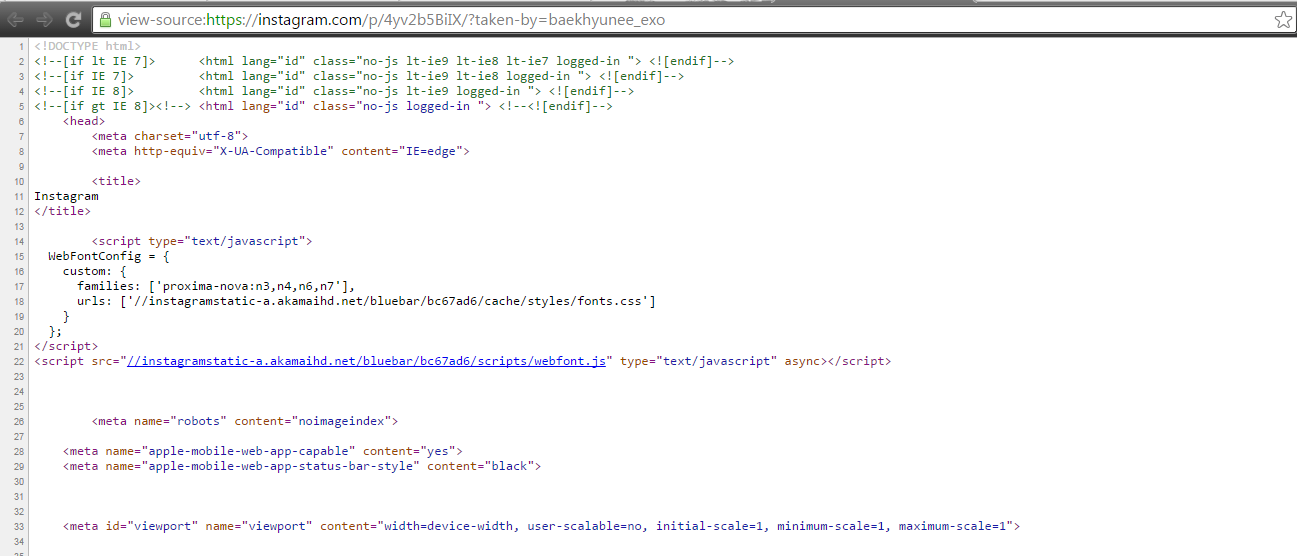This screenshot has height=556, width=1301.
Task: Click line number 22 in the gutter
Action: coord(21,361)
